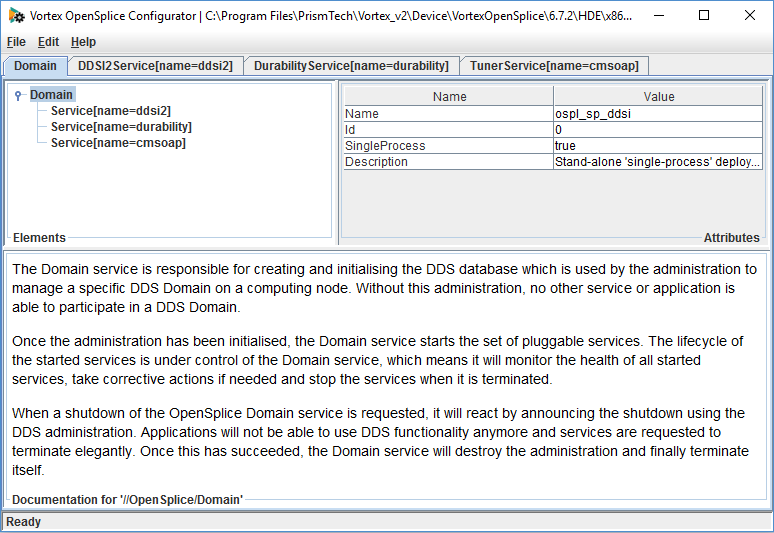
Task: Click the Vortex OpenSplice app icon in title bar
Action: [16, 16]
